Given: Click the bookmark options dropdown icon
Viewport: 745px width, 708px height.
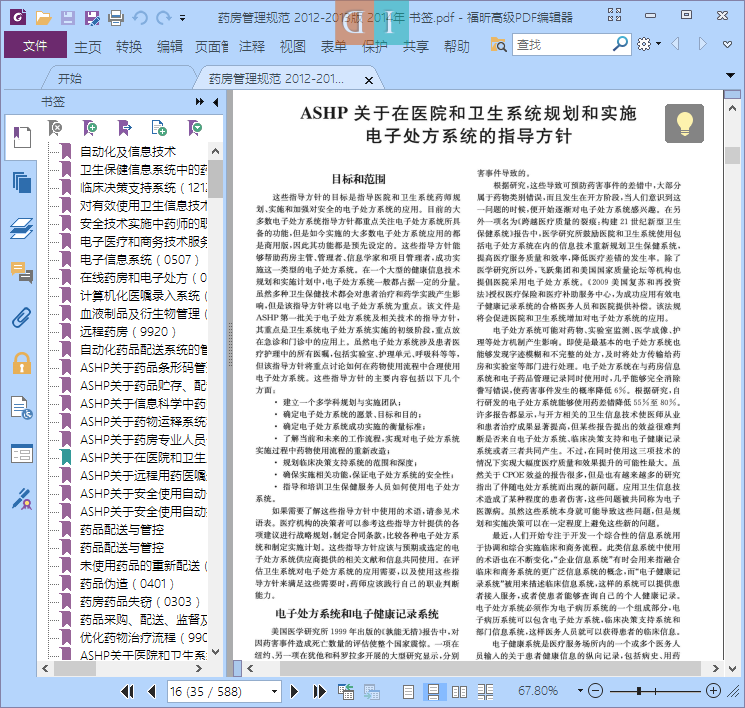Looking at the screenshot, I should (x=194, y=128).
